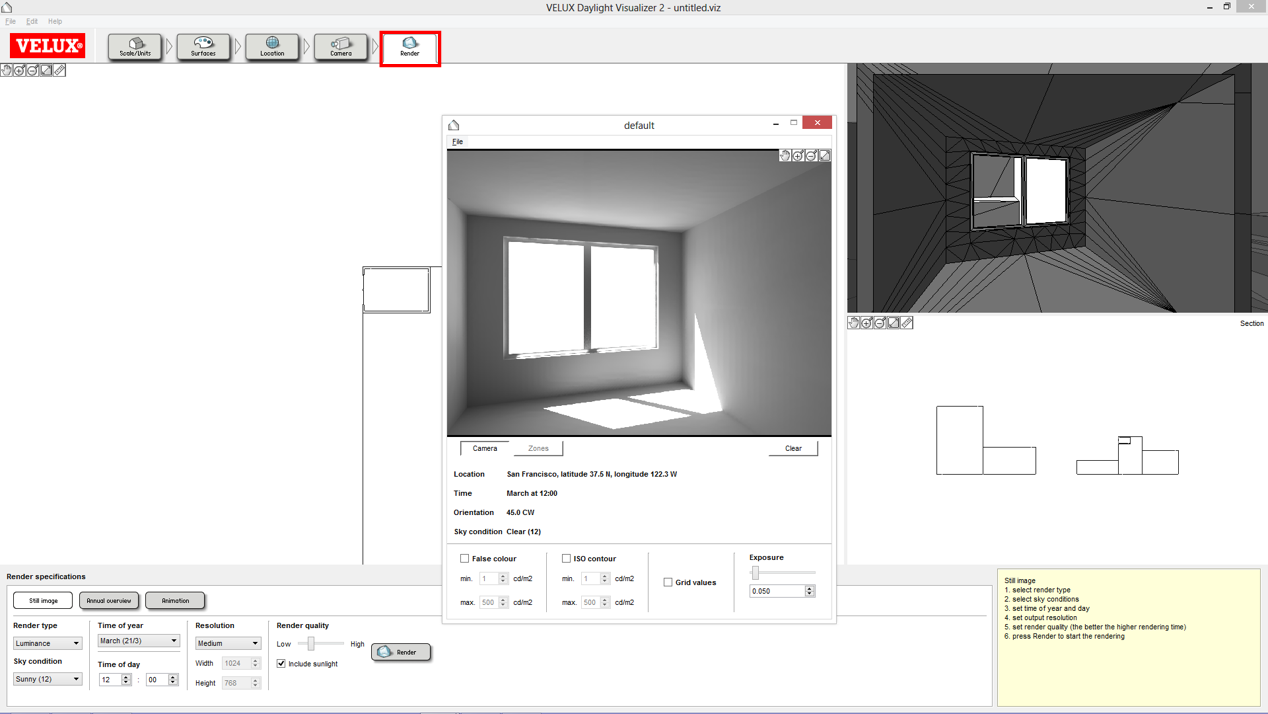The image size is (1268, 714).
Task: Open the Resolution Medium dropdown
Action: [228, 643]
